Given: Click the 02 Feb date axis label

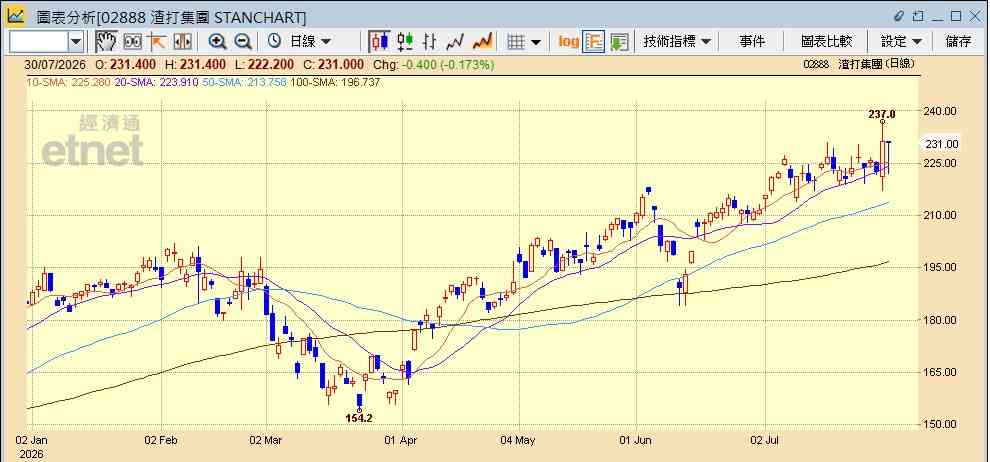Looking at the screenshot, I should point(161,439).
